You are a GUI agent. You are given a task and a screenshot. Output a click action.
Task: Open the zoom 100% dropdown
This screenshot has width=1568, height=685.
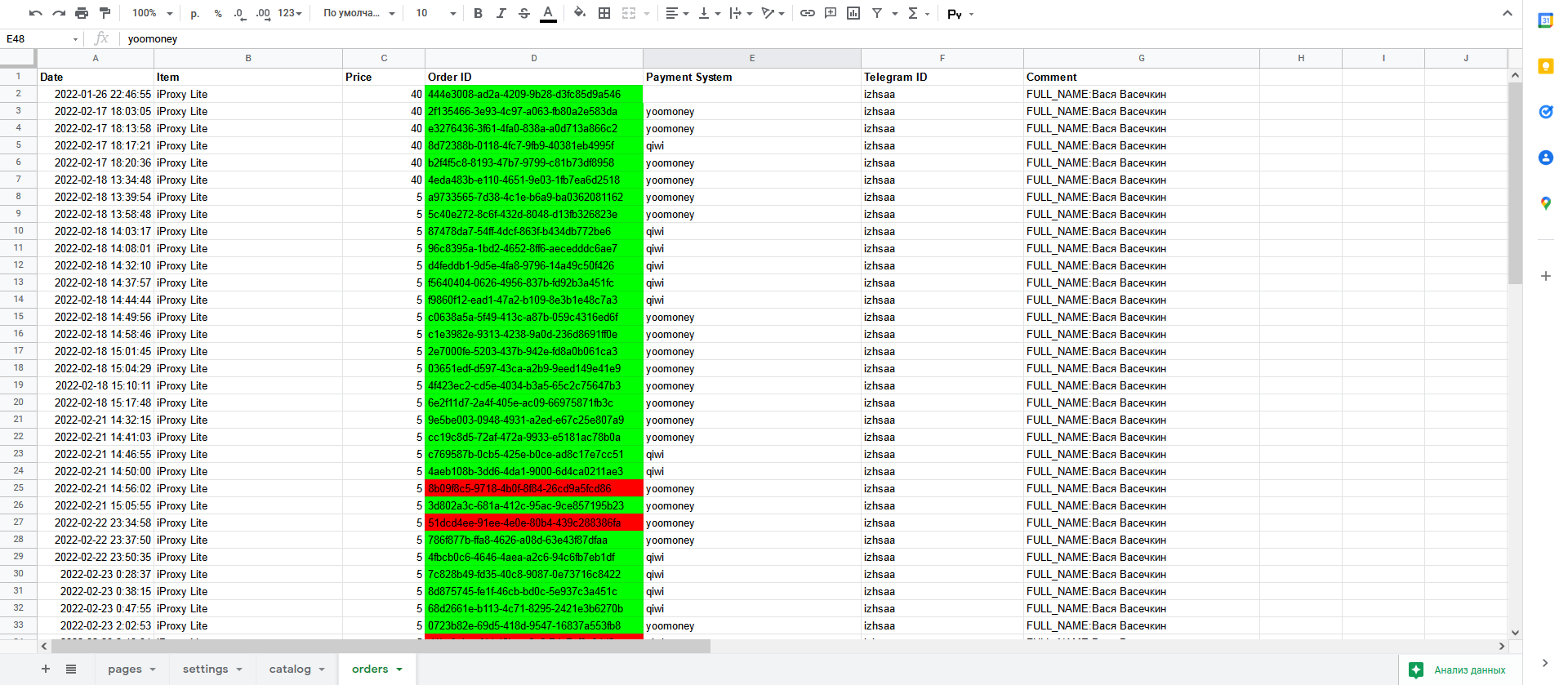tap(152, 13)
